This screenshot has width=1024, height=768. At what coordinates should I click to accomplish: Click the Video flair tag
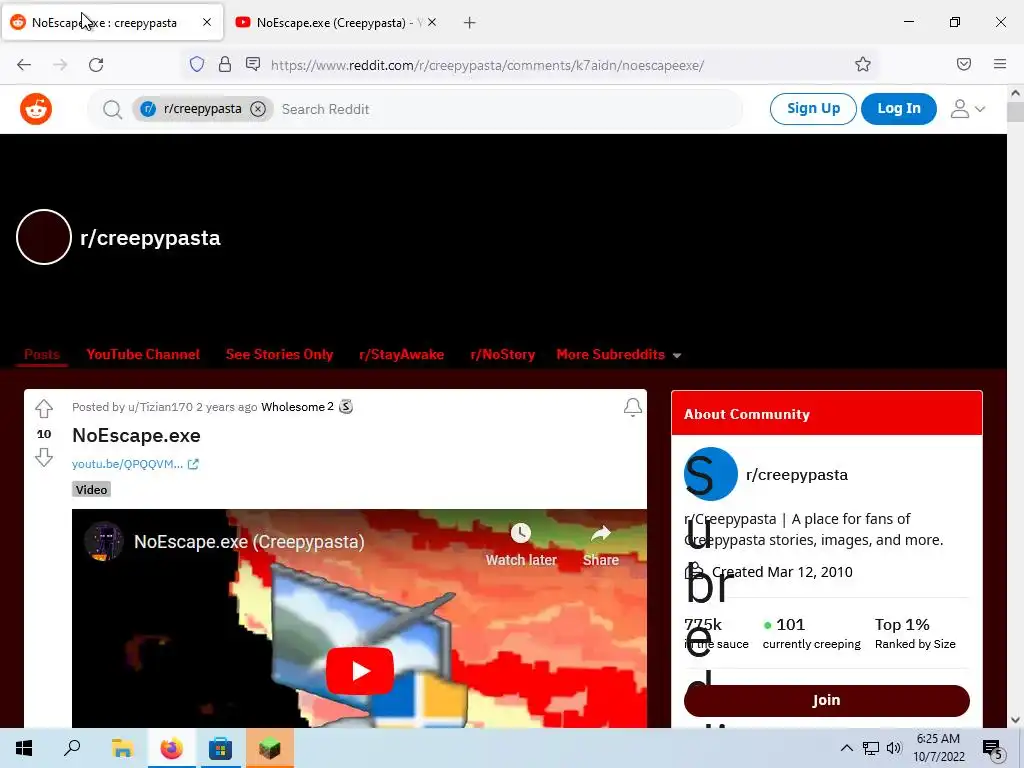[91, 490]
